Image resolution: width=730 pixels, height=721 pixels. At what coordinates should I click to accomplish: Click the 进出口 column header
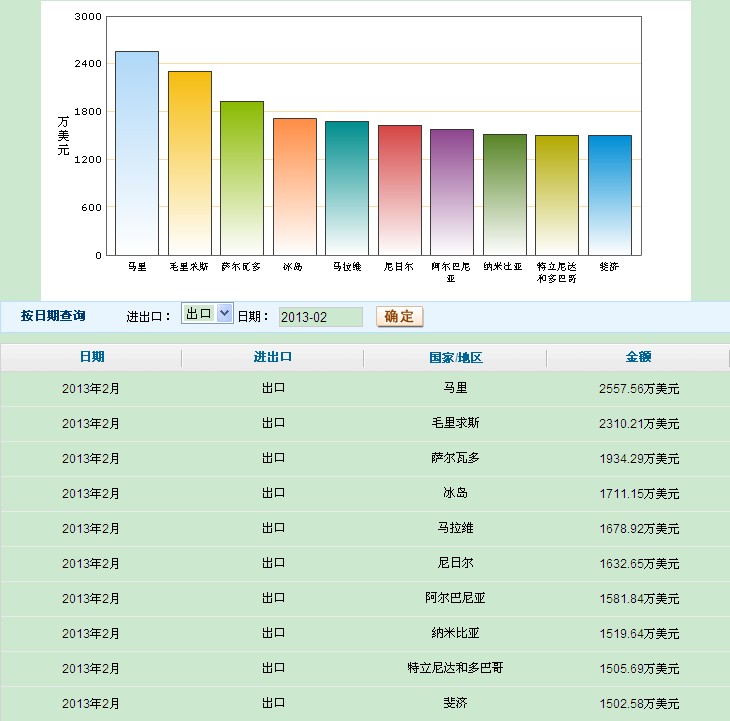273,357
